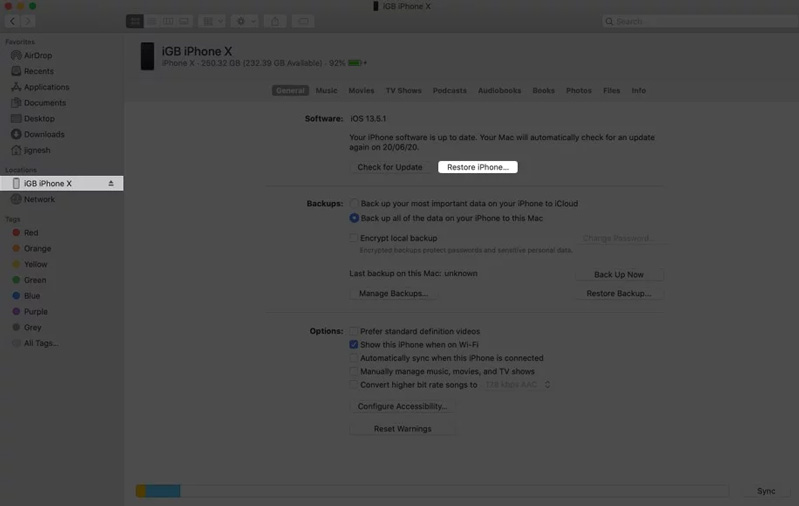Screen dimensions: 799x506
Task: Enable automatically sync when iPhone connected
Action: [x=353, y=358]
